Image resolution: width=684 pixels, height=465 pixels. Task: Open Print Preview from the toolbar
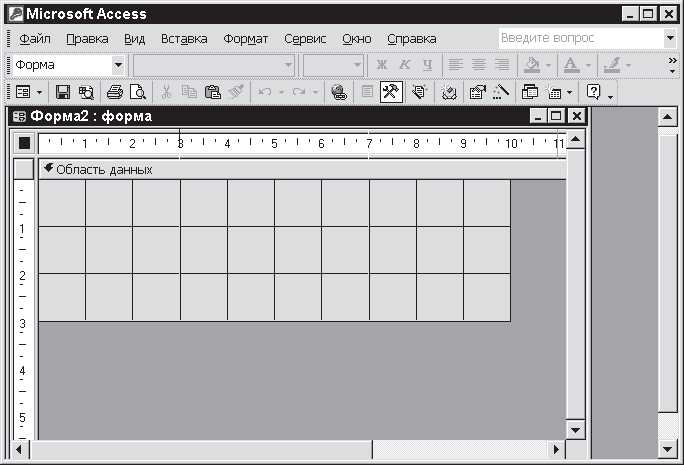point(137,92)
